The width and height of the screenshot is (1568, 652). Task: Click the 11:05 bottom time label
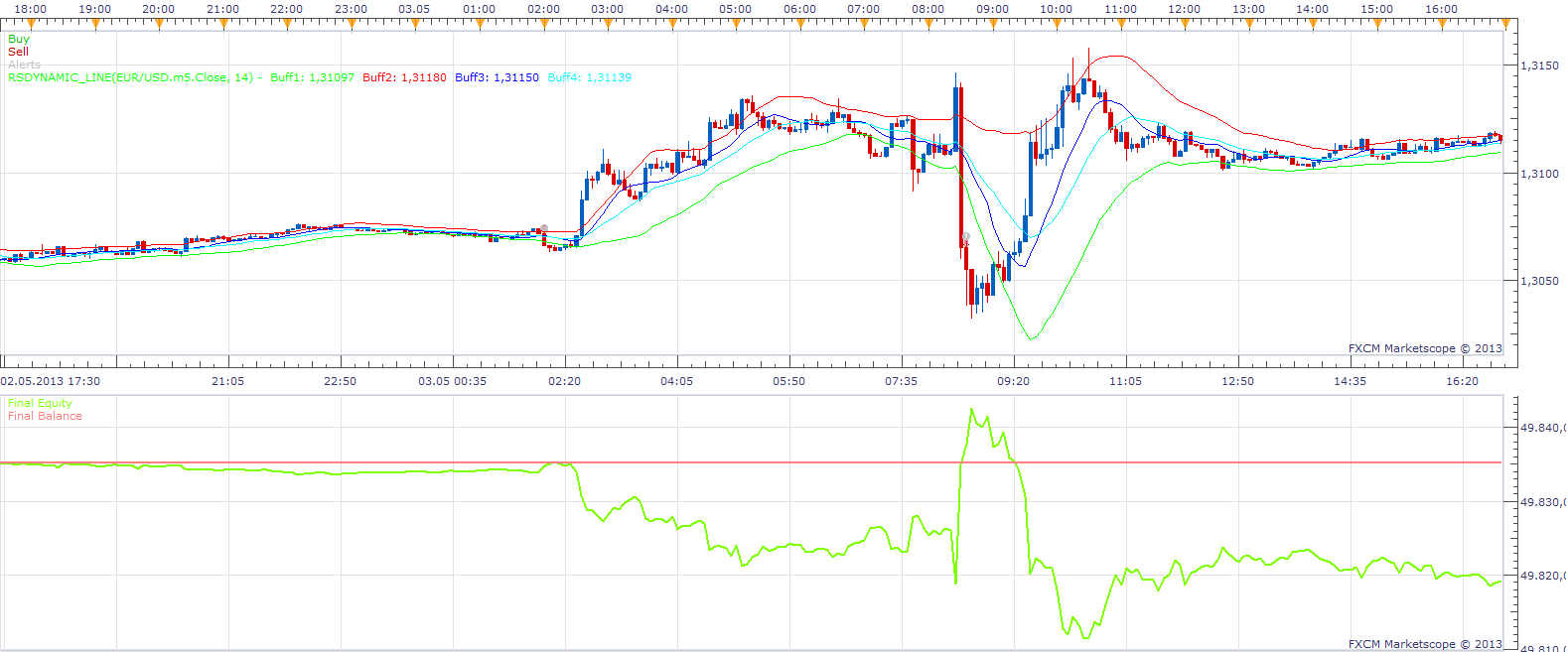point(1125,381)
